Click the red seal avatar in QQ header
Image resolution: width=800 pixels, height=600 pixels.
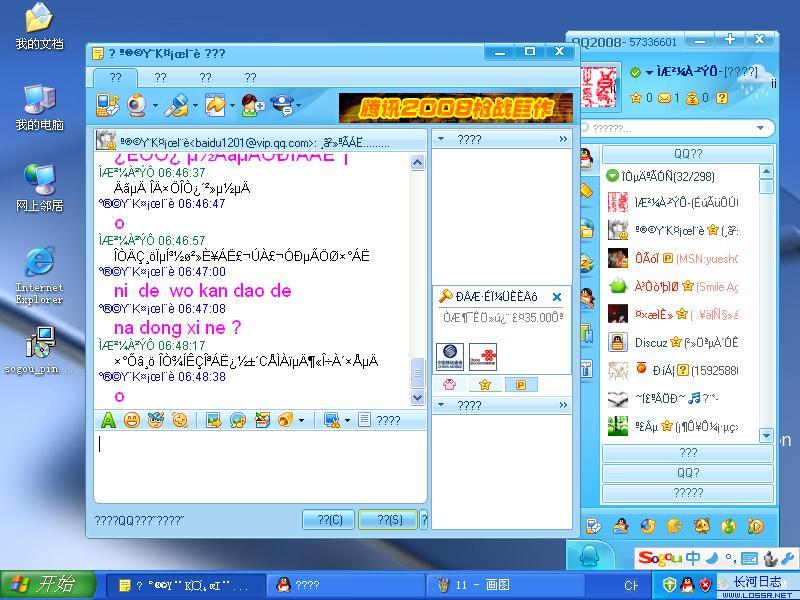599,88
